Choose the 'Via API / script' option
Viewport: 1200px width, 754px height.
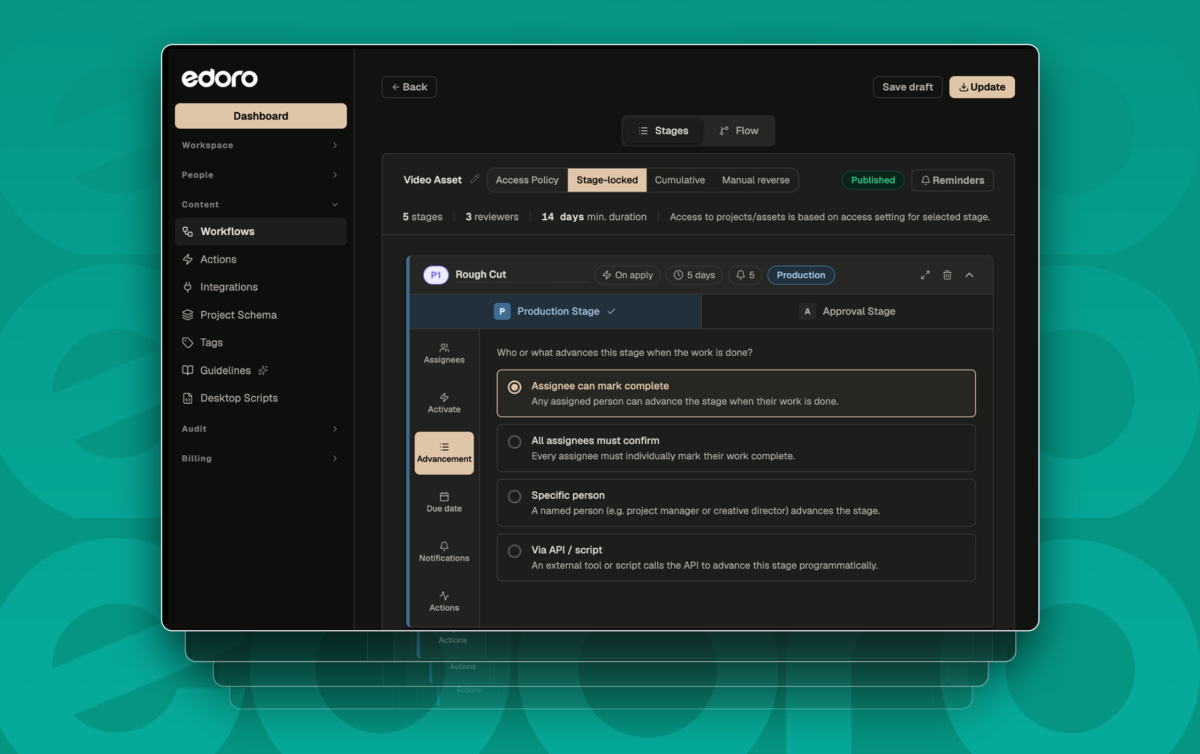tap(736, 557)
